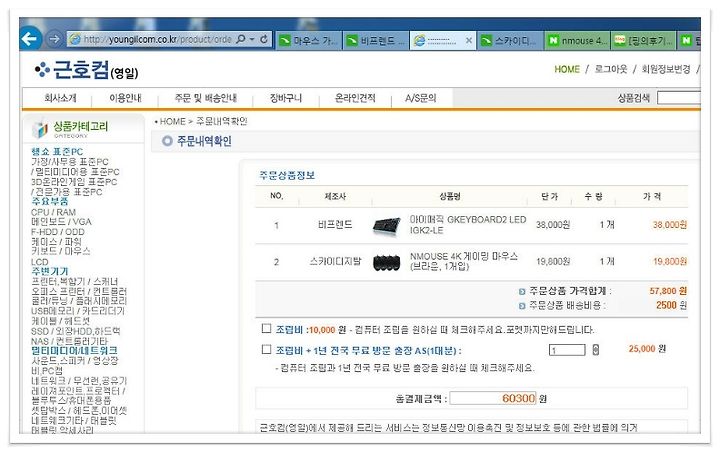The image size is (720, 452).
Task: Open the A/S문의 menu item
Action: click(x=420, y=98)
